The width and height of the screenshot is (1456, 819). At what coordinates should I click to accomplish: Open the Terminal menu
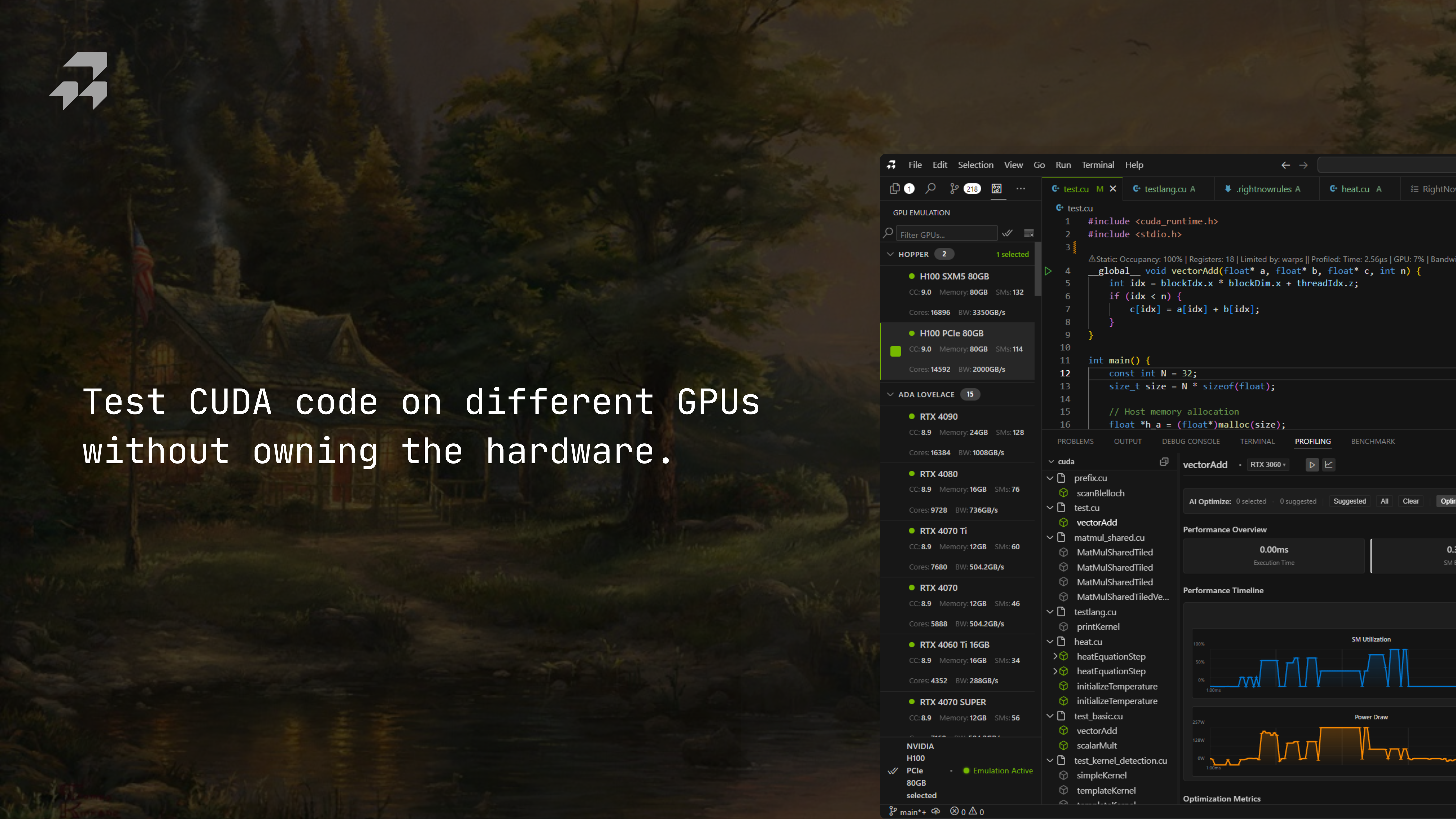(1098, 165)
